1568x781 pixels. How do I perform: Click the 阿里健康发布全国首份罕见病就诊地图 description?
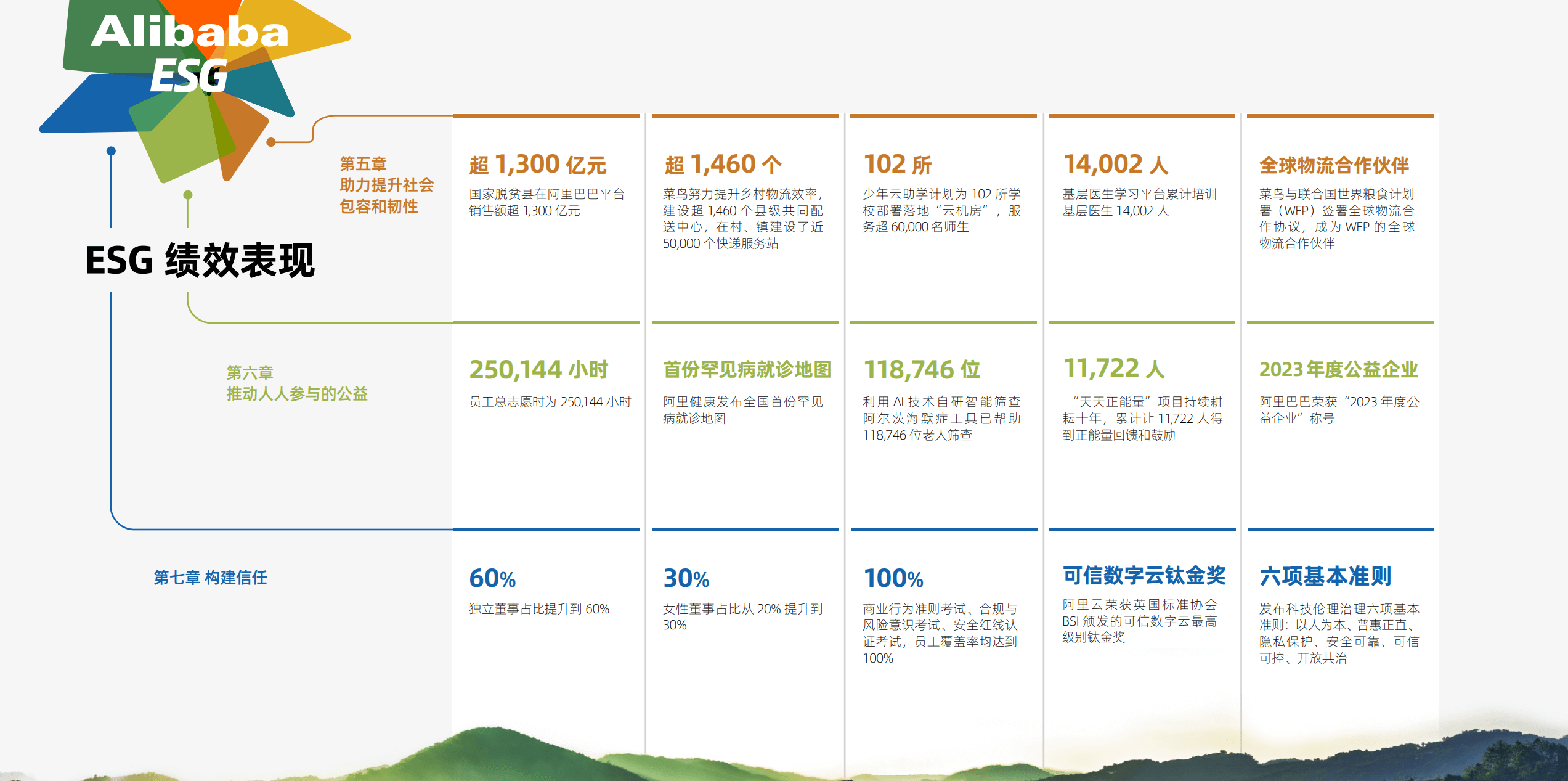click(x=743, y=410)
